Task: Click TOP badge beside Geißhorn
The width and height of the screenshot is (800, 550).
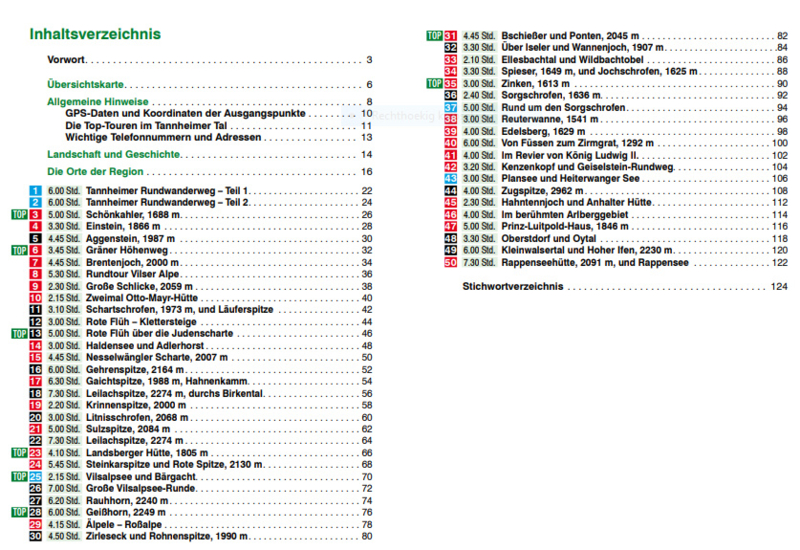Action: point(19,512)
